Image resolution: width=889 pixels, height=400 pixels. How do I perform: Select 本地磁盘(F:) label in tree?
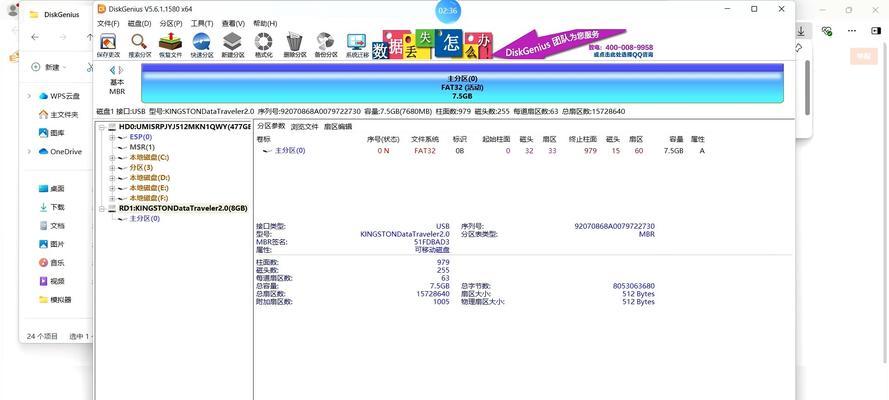149,198
